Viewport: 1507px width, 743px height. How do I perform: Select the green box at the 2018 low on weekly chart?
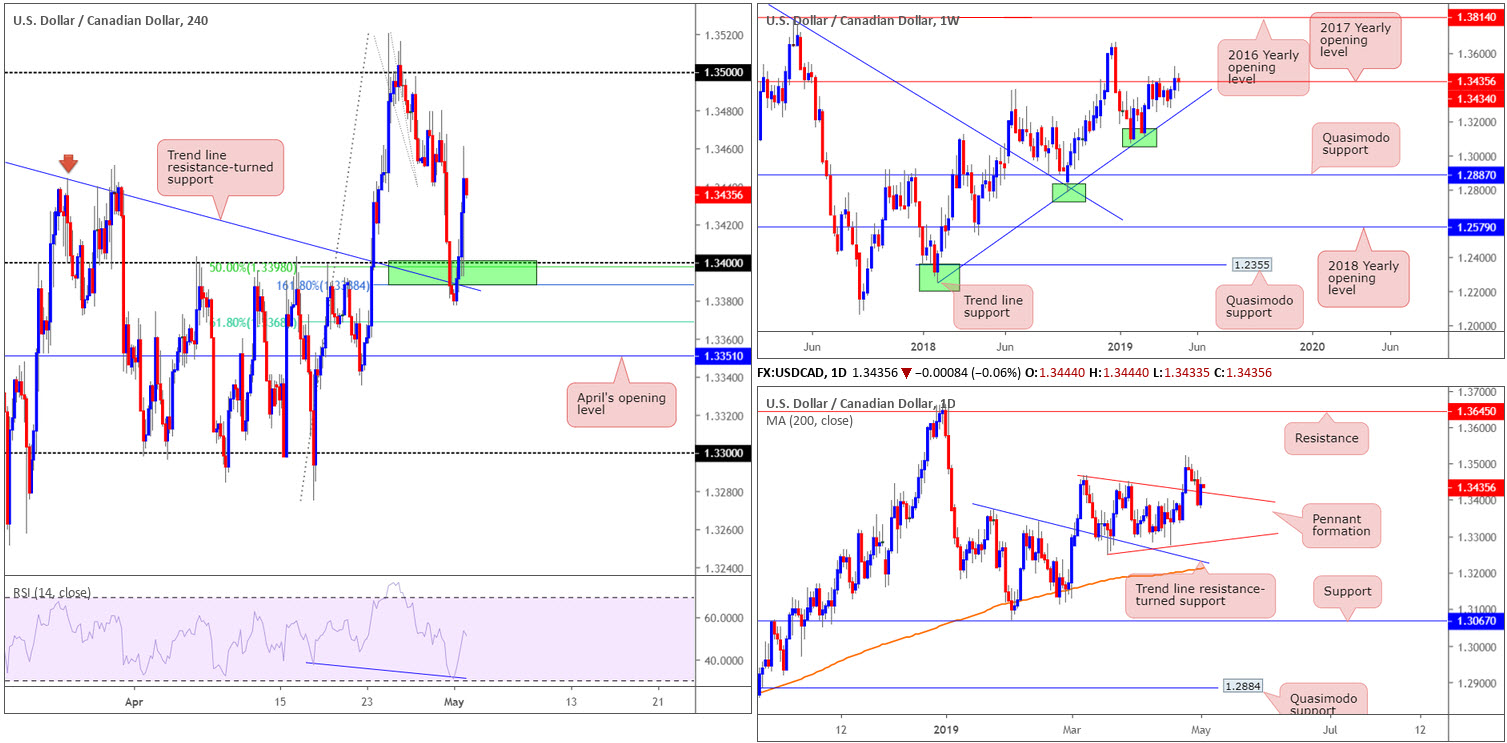tap(940, 278)
